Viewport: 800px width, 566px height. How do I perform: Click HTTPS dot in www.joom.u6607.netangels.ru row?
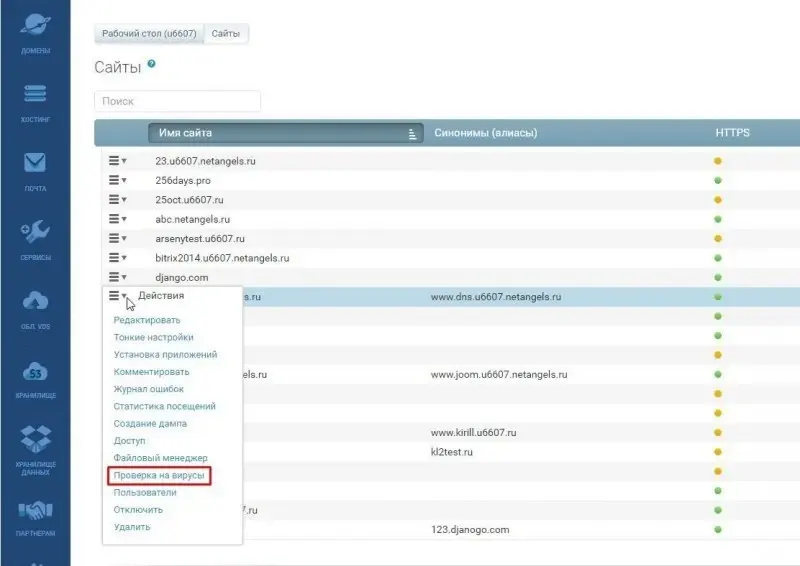coord(718,374)
